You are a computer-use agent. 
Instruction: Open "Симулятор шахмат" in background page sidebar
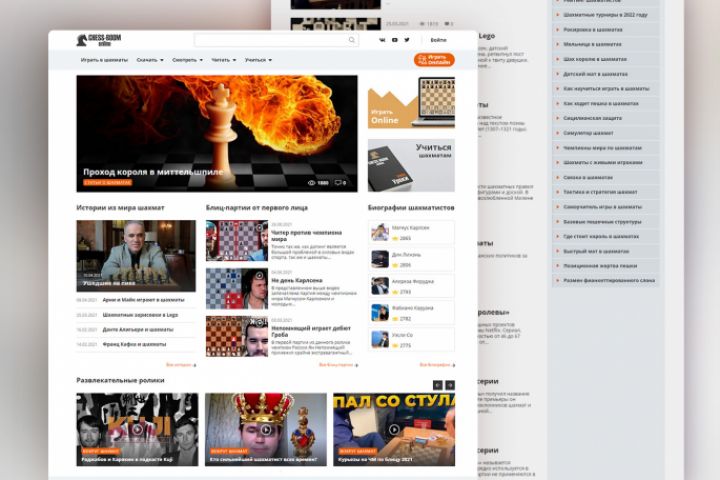click(588, 133)
